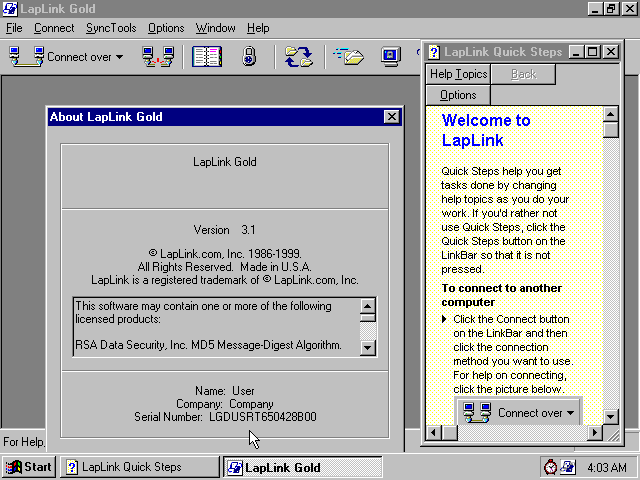Open the Connect over toolbar button
The height and width of the screenshot is (480, 640).
point(67,57)
